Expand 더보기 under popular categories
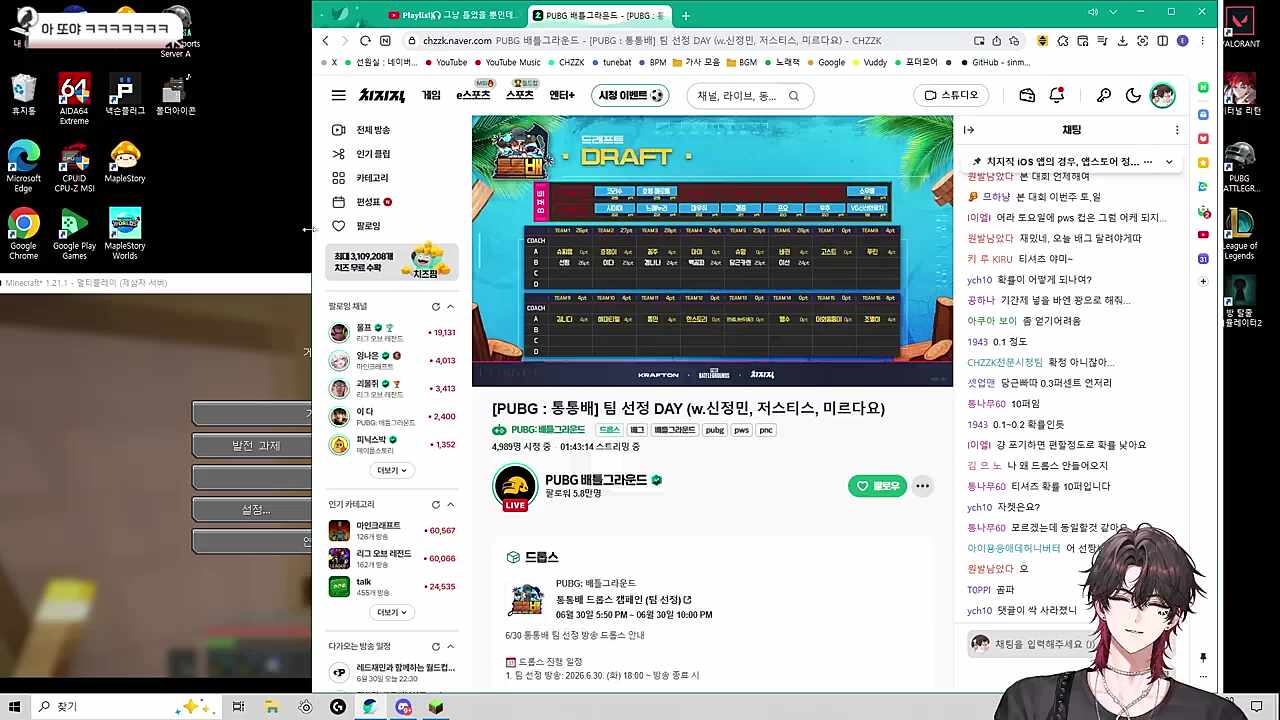 click(x=392, y=612)
